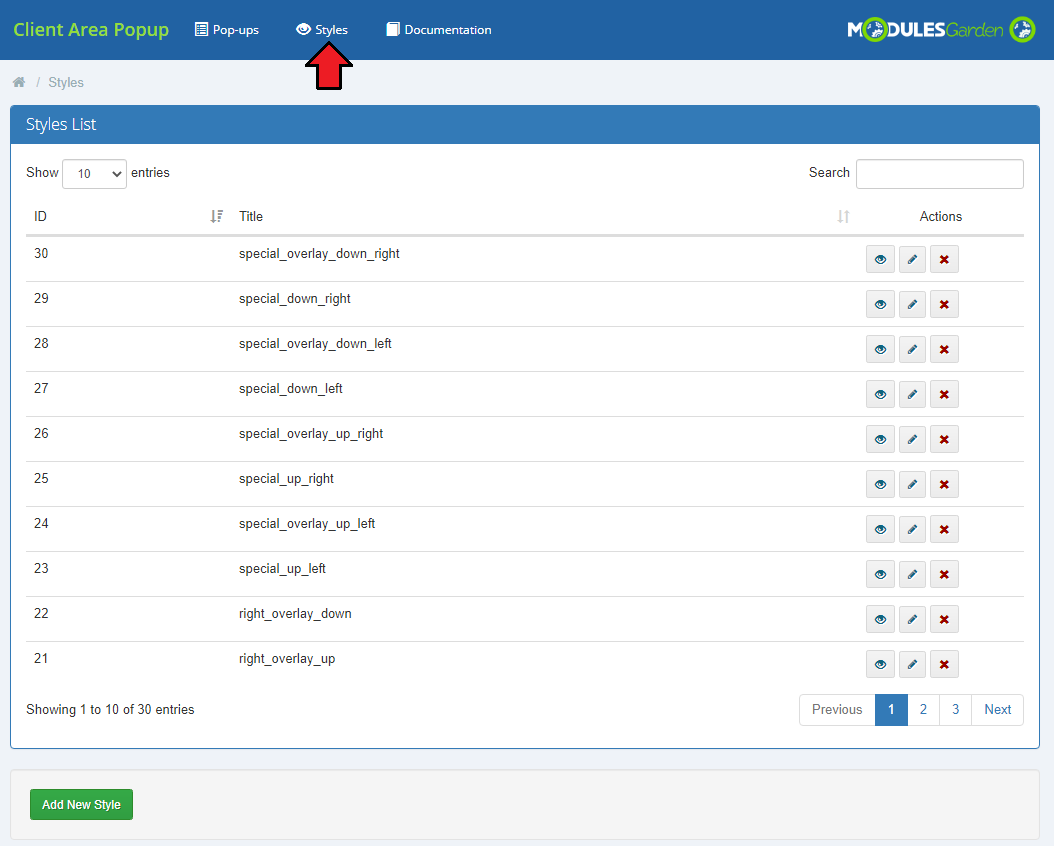
Task: Open the Pop-ups menu item
Action: tap(227, 30)
